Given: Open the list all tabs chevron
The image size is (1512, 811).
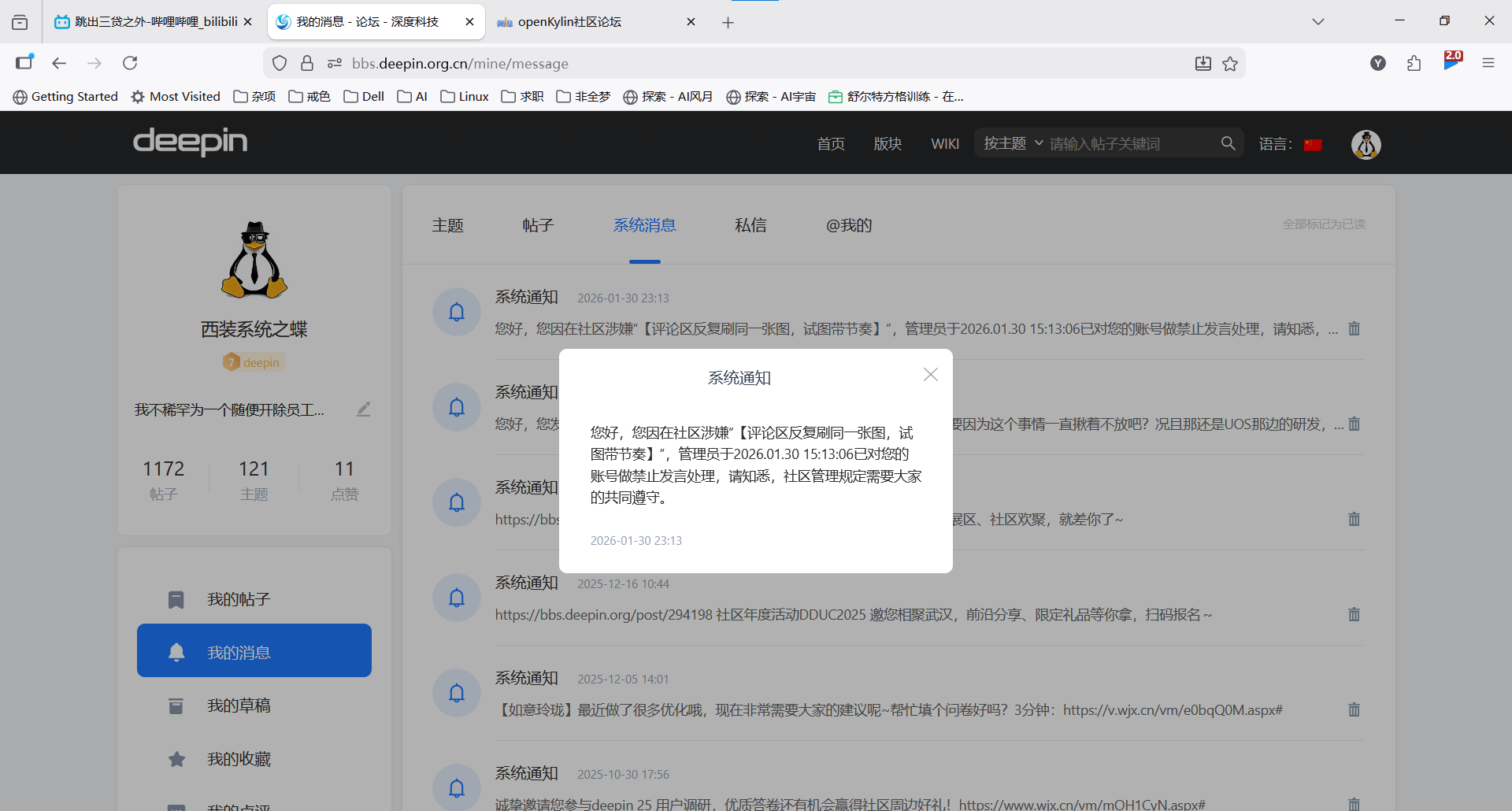Looking at the screenshot, I should pyautogui.click(x=1317, y=22).
